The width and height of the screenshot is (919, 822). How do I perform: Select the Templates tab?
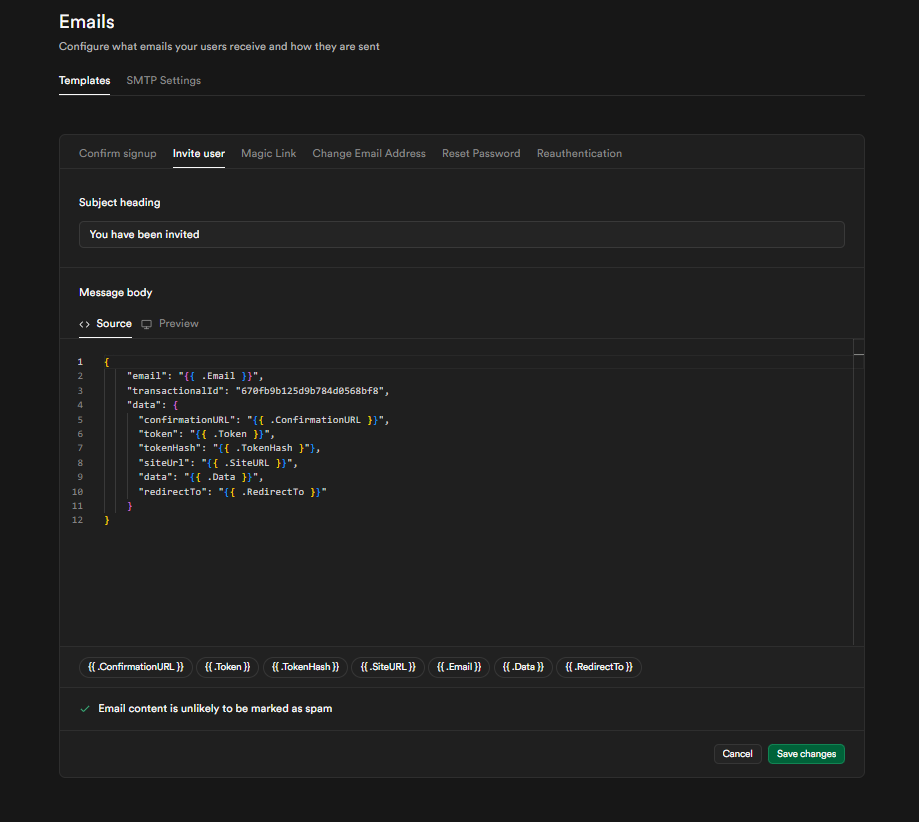point(84,80)
